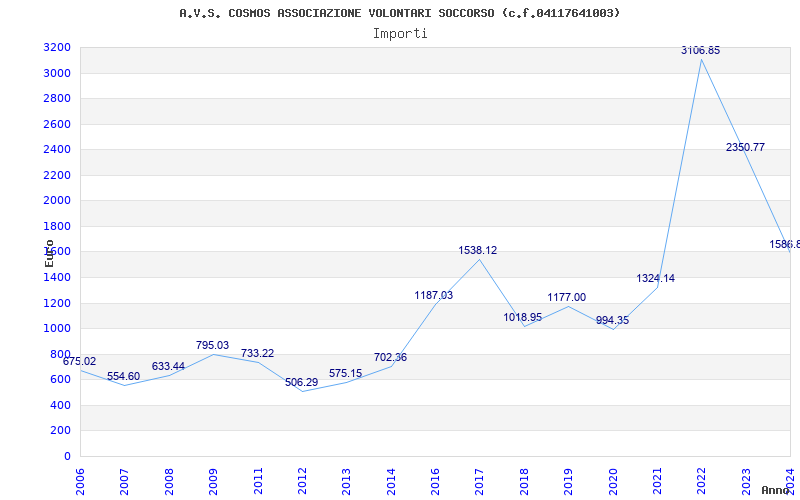This screenshot has height=500, width=800.
Task: Click the 2000 y-axis tick label
Action: click(57, 201)
